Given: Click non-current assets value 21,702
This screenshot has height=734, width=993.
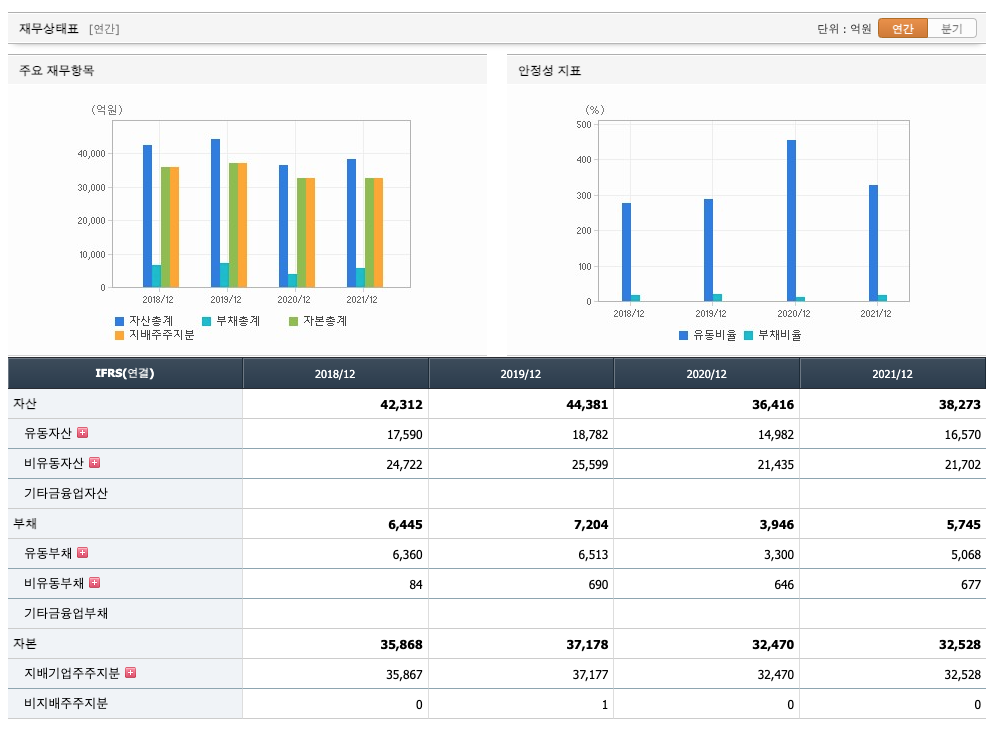Looking at the screenshot, I should (963, 464).
